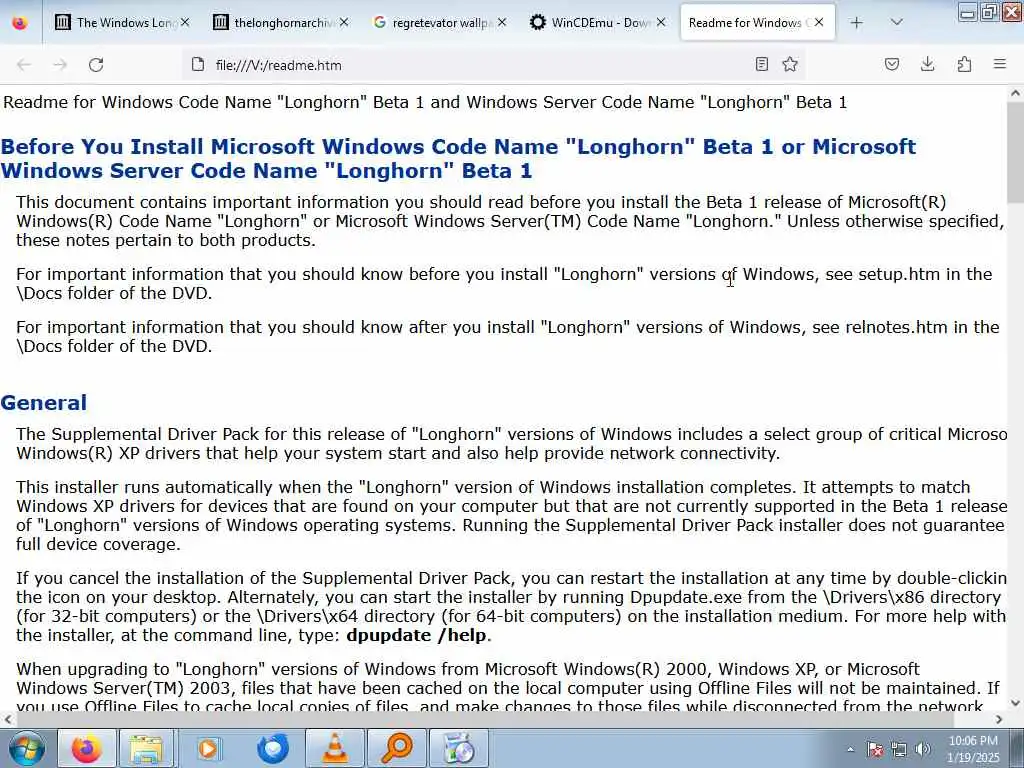Click the Firefox logo in the tab bar
Viewport: 1024px width, 768px height.
[20, 22]
